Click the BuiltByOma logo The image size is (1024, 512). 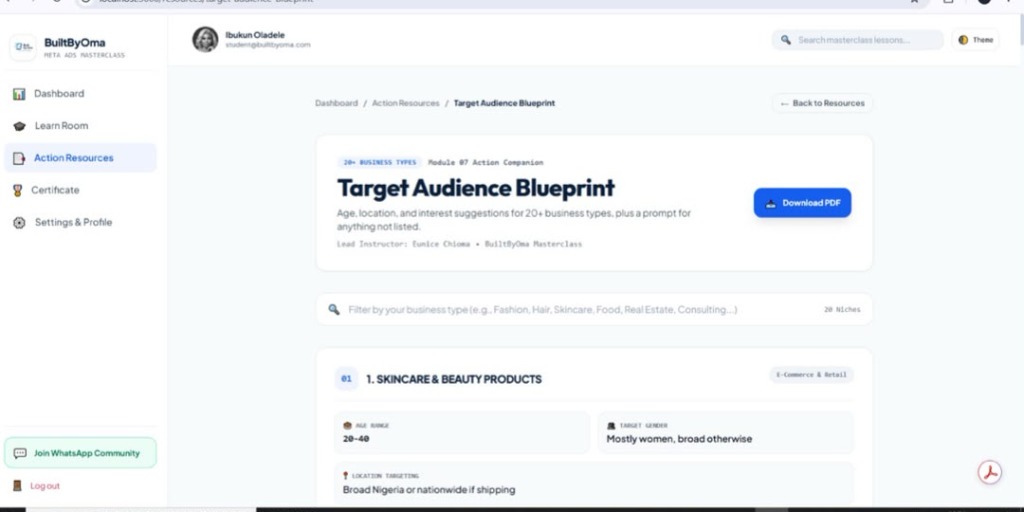point(24,47)
